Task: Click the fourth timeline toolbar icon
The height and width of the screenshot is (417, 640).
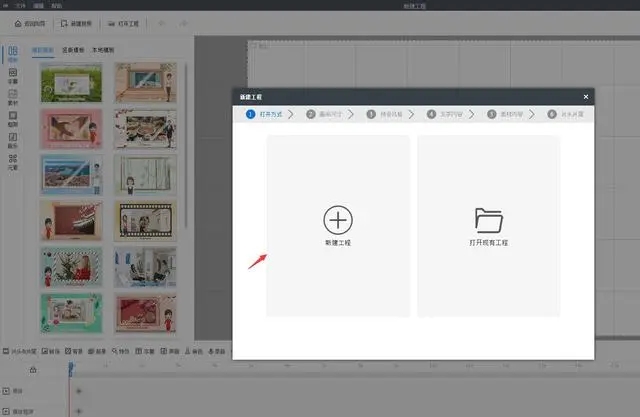Action: (x=91, y=351)
